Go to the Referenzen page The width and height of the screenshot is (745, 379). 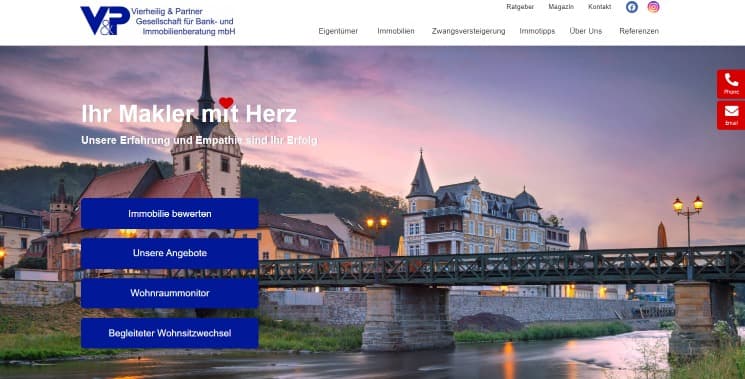[639, 31]
